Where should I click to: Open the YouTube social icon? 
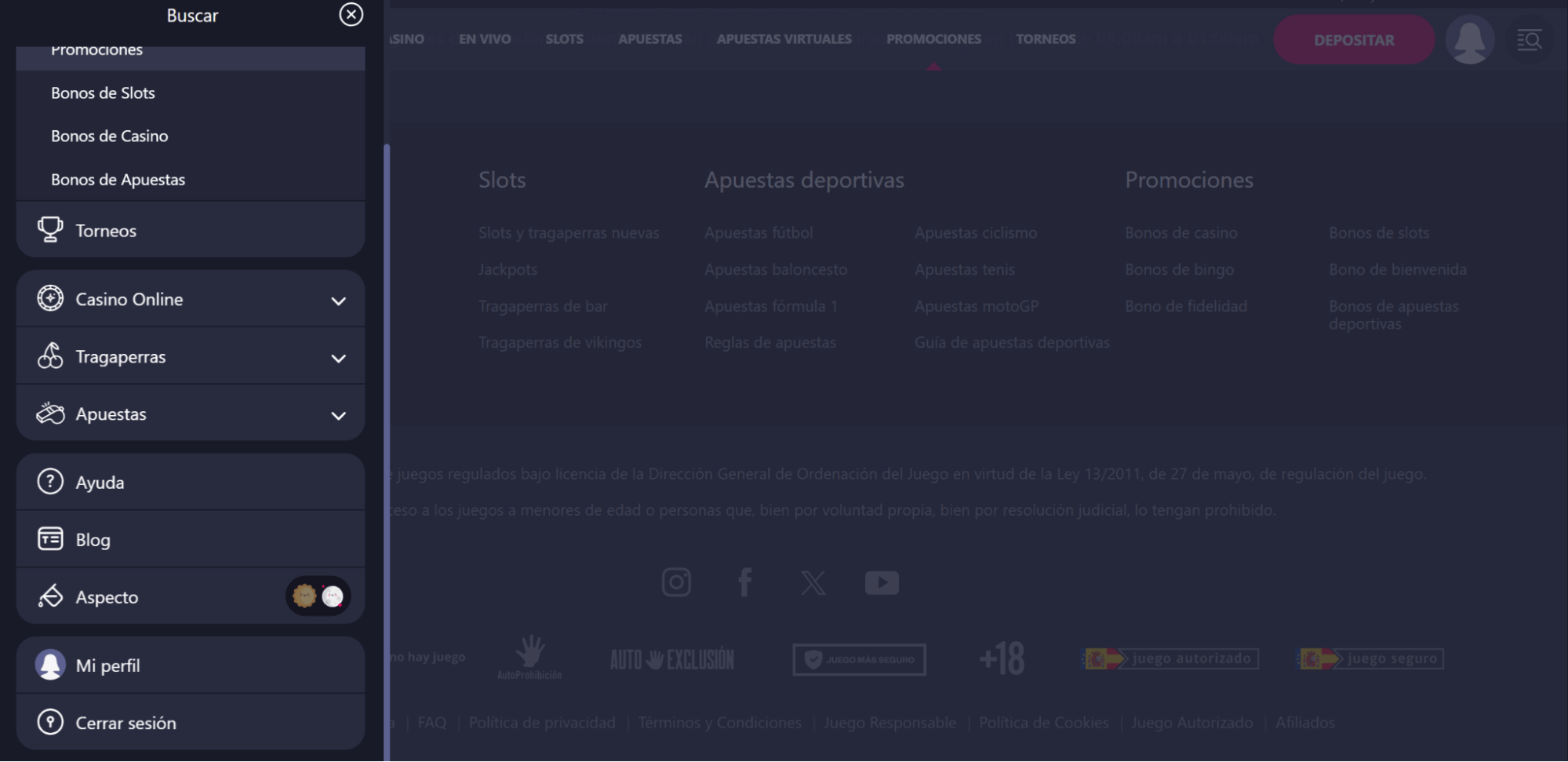pyautogui.click(x=882, y=582)
